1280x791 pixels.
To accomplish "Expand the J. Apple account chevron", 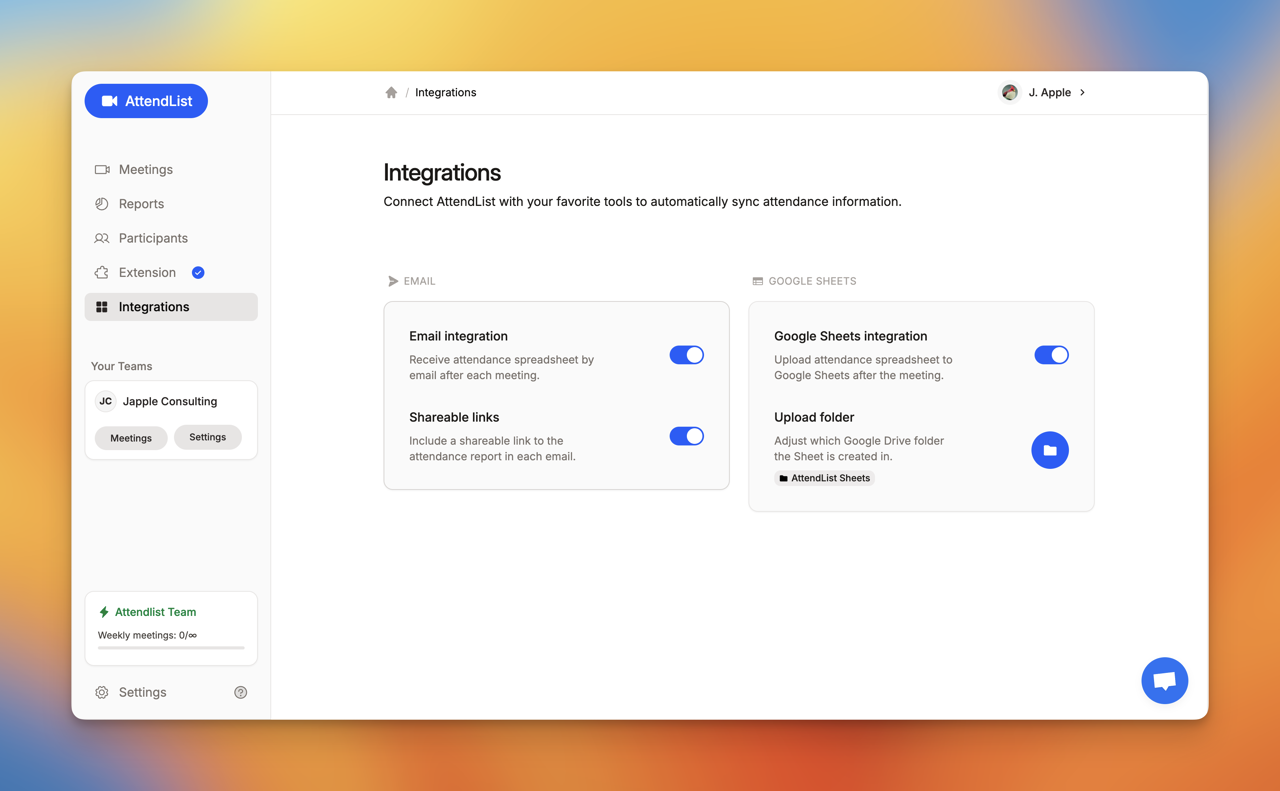I will point(1083,93).
